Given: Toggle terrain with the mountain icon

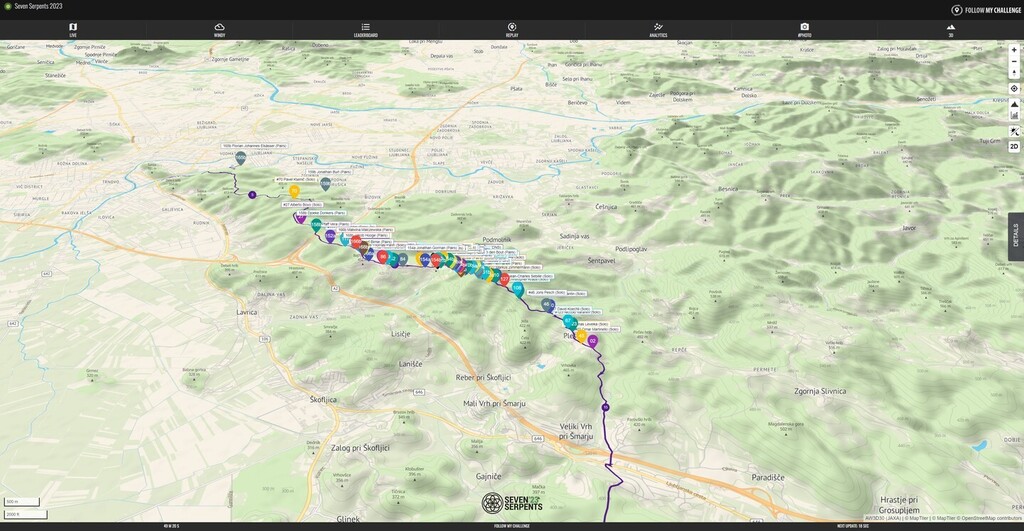Looking at the screenshot, I should pyautogui.click(x=1014, y=104).
